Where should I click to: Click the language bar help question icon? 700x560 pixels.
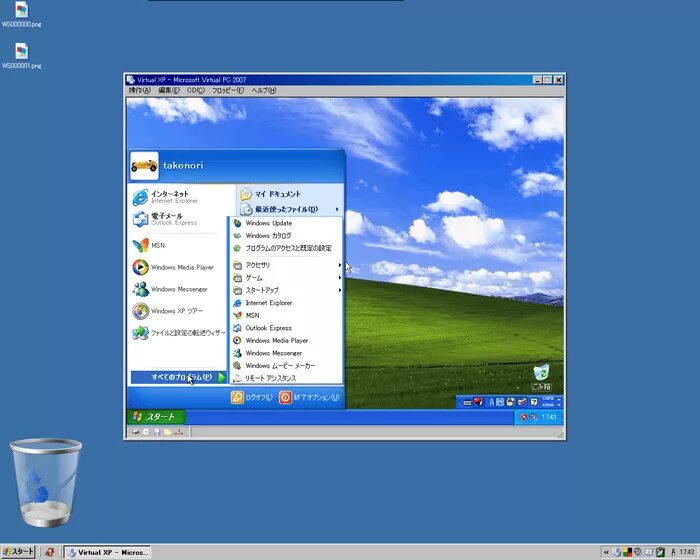tap(533, 402)
